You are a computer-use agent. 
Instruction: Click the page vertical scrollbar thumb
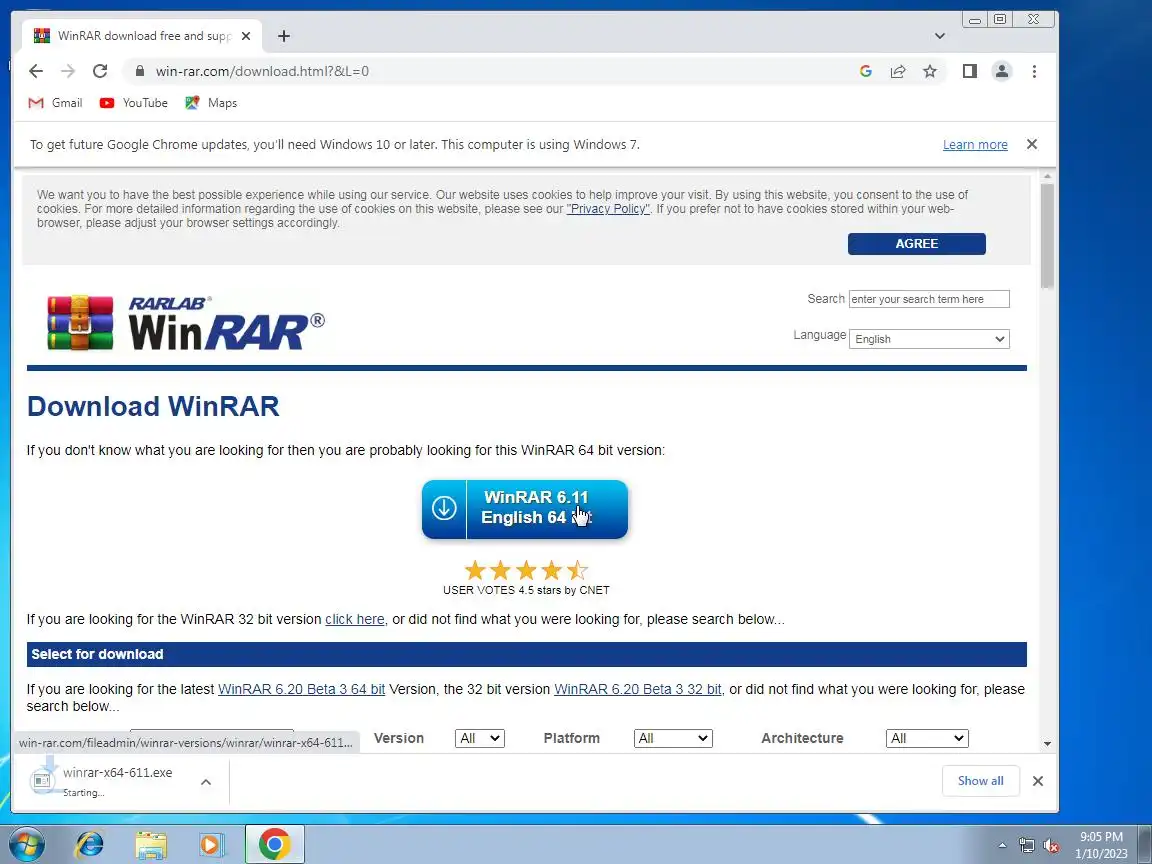[1047, 235]
